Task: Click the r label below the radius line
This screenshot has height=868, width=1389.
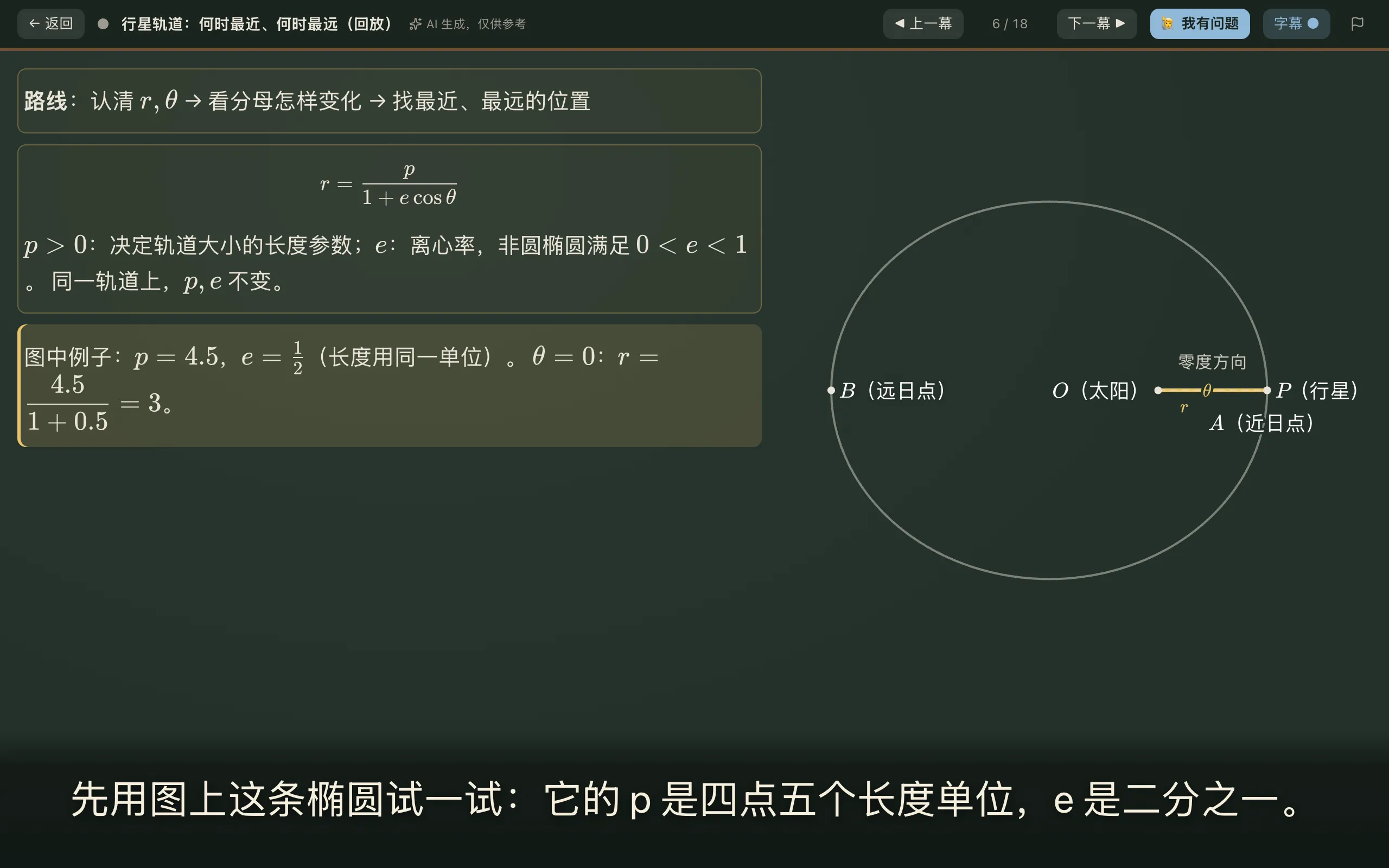Action: point(1183,407)
